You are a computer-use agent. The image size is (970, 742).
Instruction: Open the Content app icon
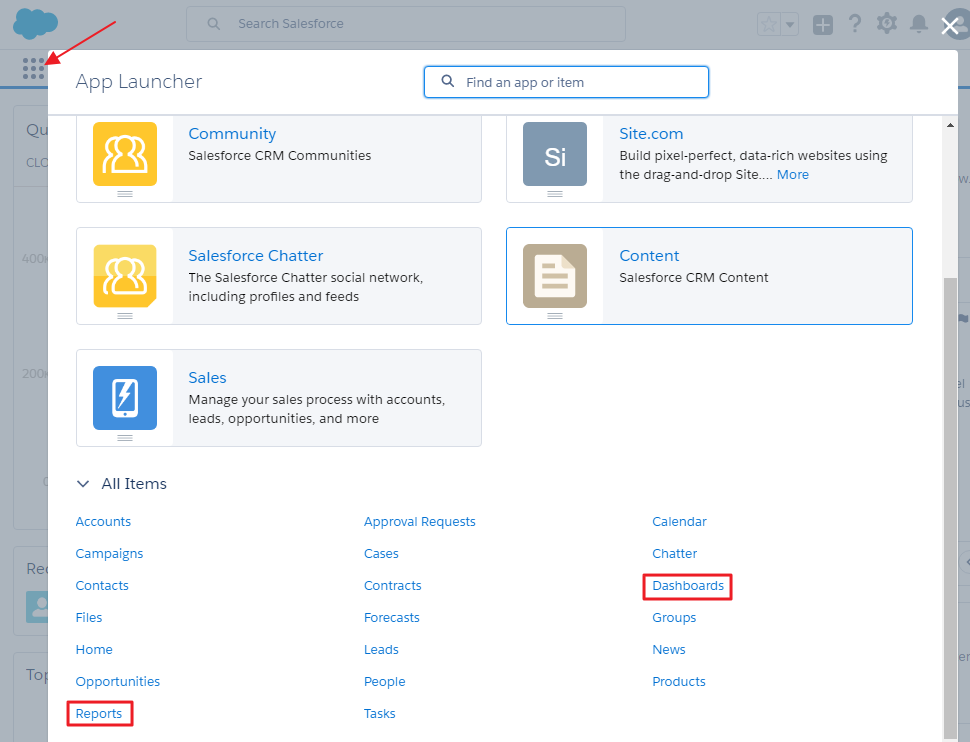point(555,276)
